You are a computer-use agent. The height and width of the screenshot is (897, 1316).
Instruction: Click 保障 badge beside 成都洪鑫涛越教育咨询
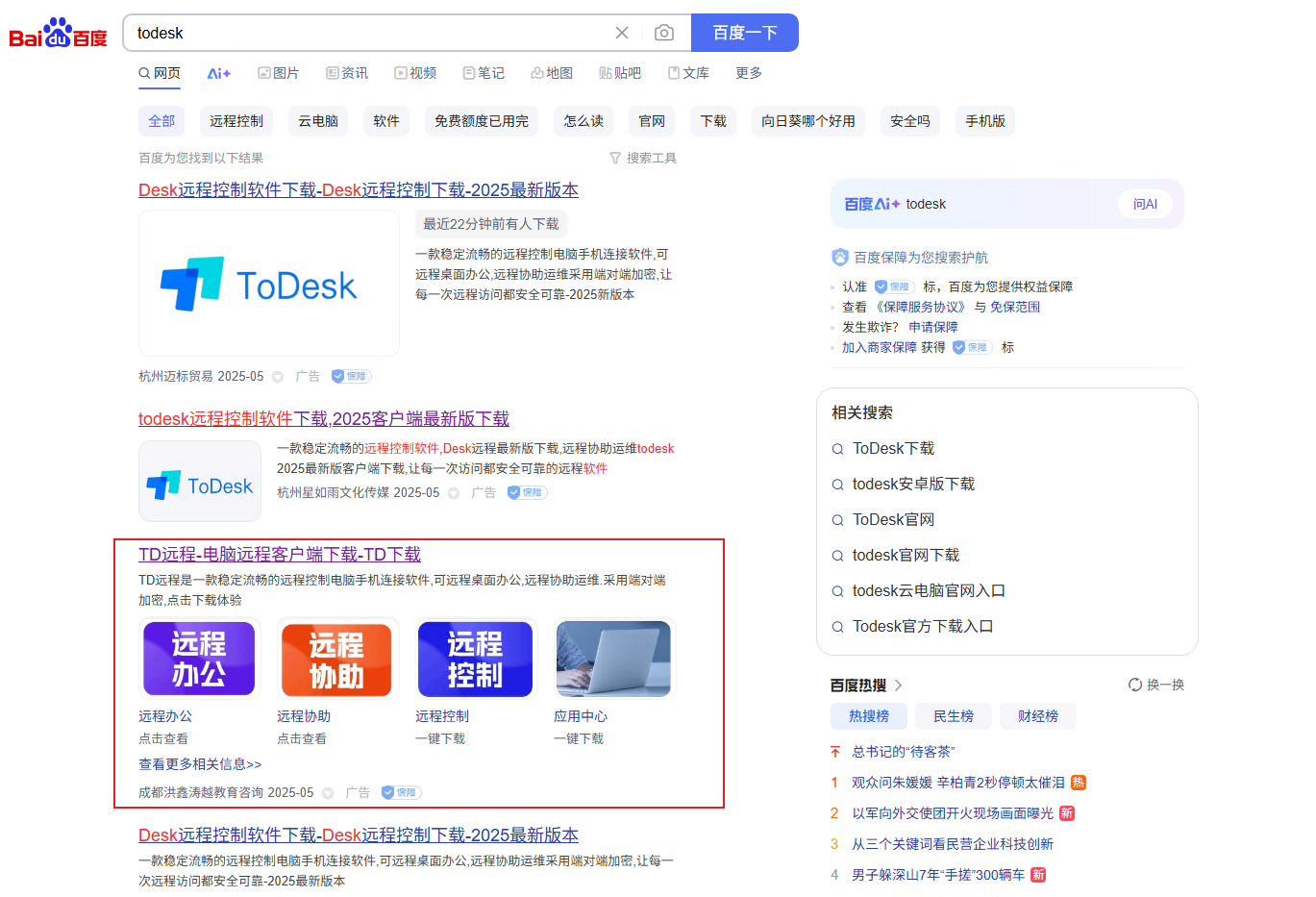tap(402, 792)
